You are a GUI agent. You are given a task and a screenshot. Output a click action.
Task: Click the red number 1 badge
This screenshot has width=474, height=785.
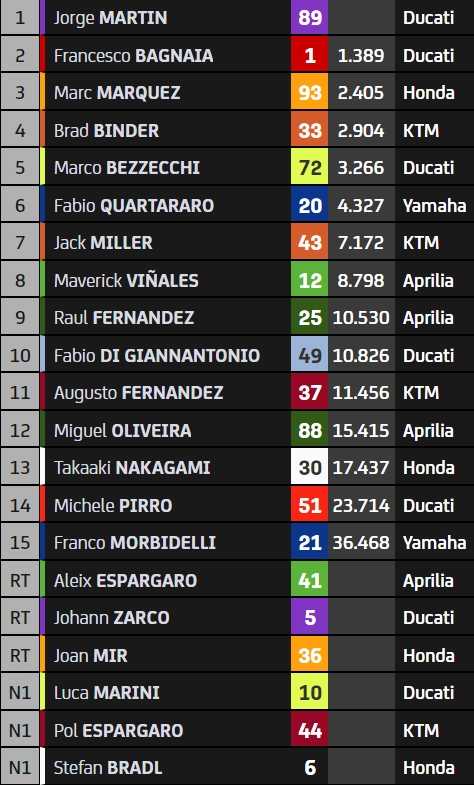309,55
